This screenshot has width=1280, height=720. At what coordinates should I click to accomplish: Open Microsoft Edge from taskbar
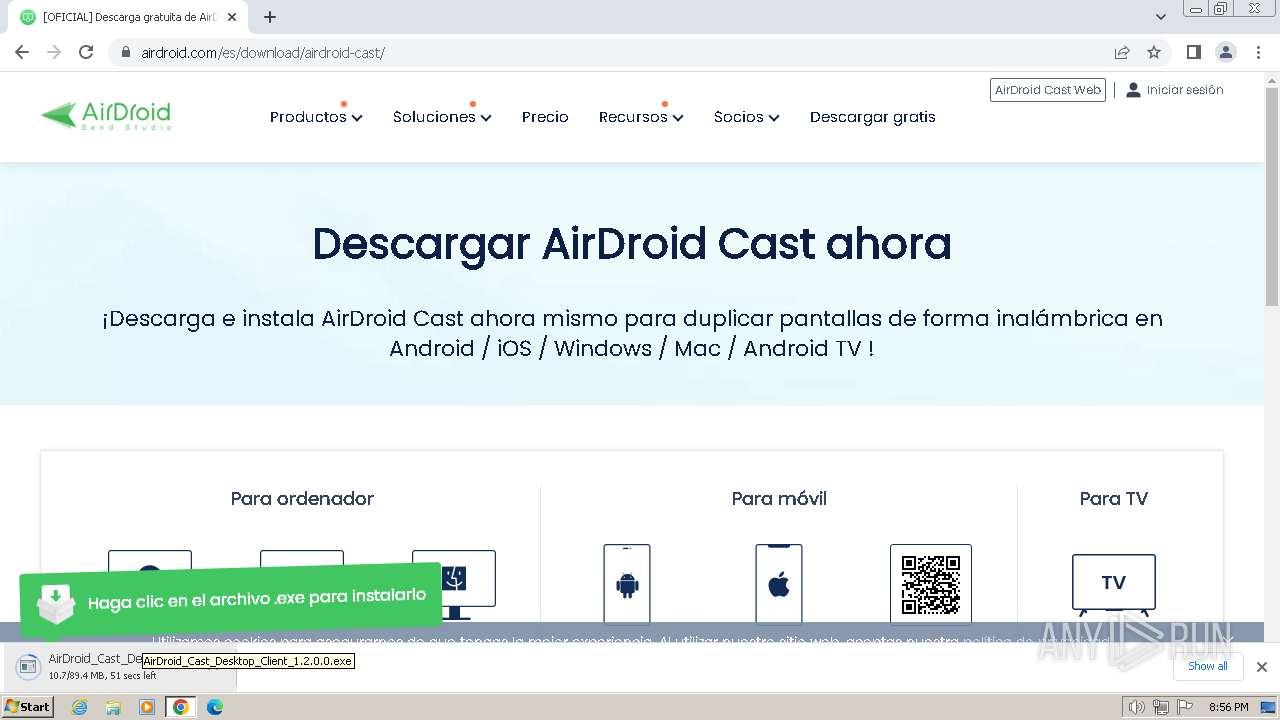click(214, 707)
